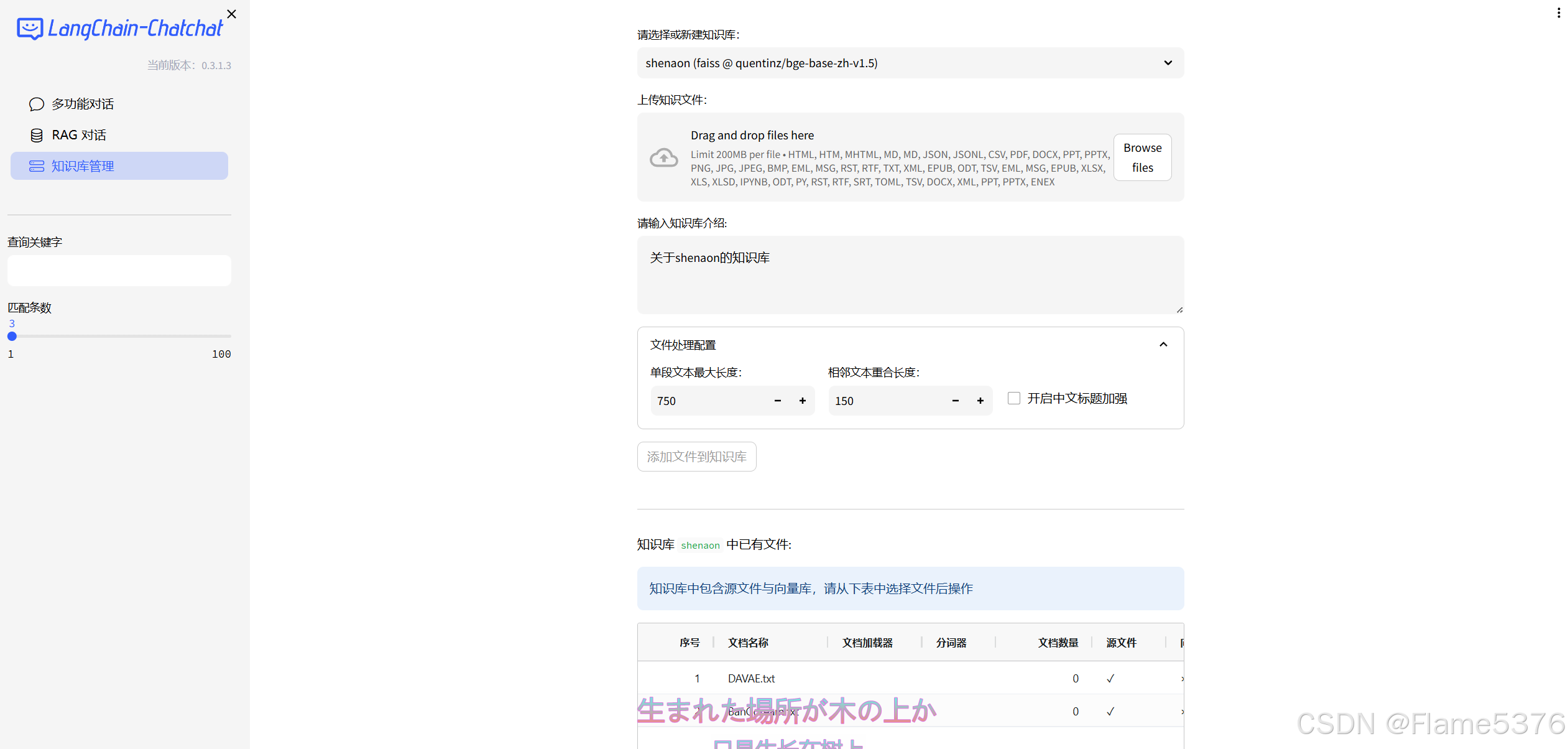Click the 文档名称 column header
The height and width of the screenshot is (749, 1568).
tap(748, 643)
